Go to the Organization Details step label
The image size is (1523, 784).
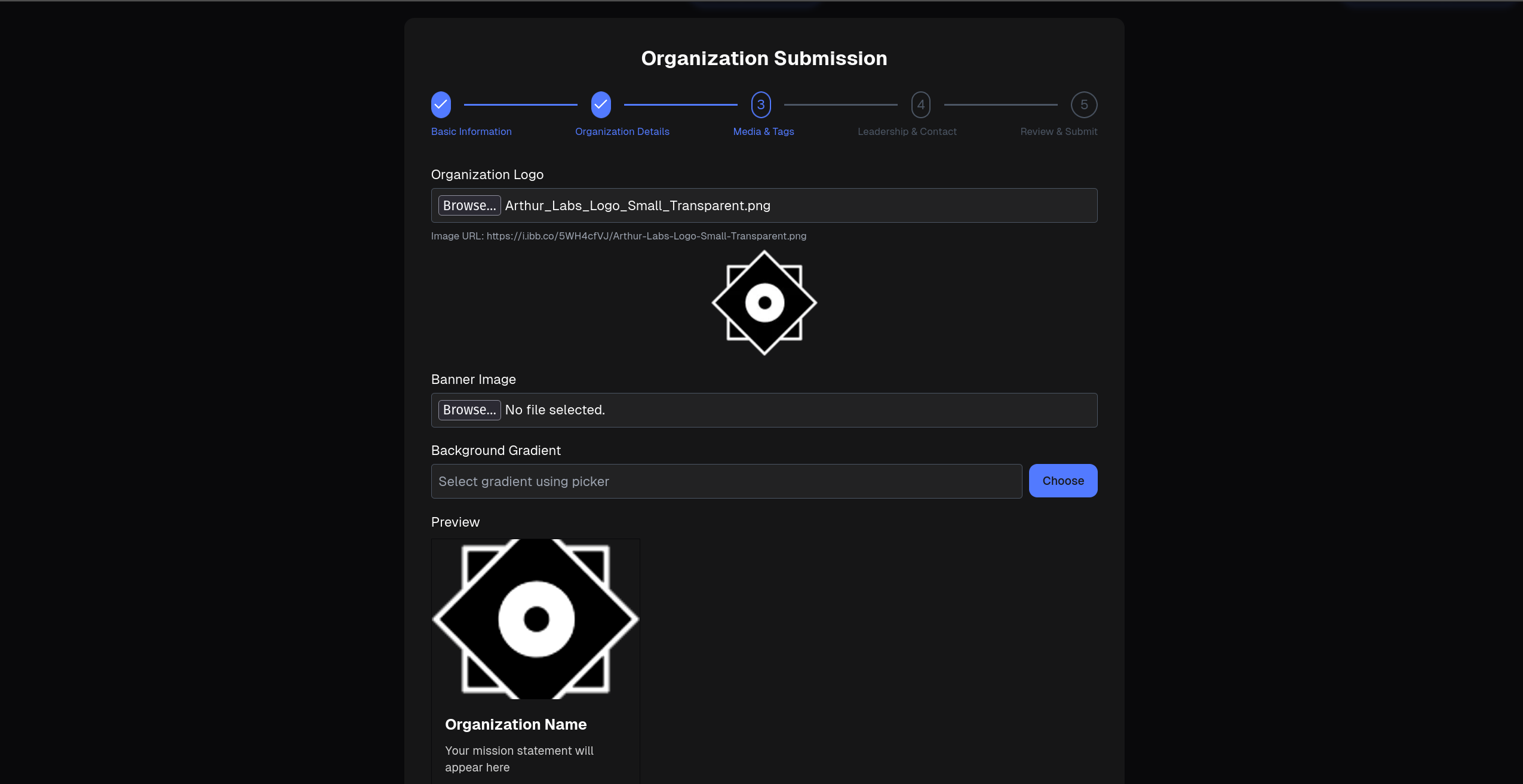[622, 131]
